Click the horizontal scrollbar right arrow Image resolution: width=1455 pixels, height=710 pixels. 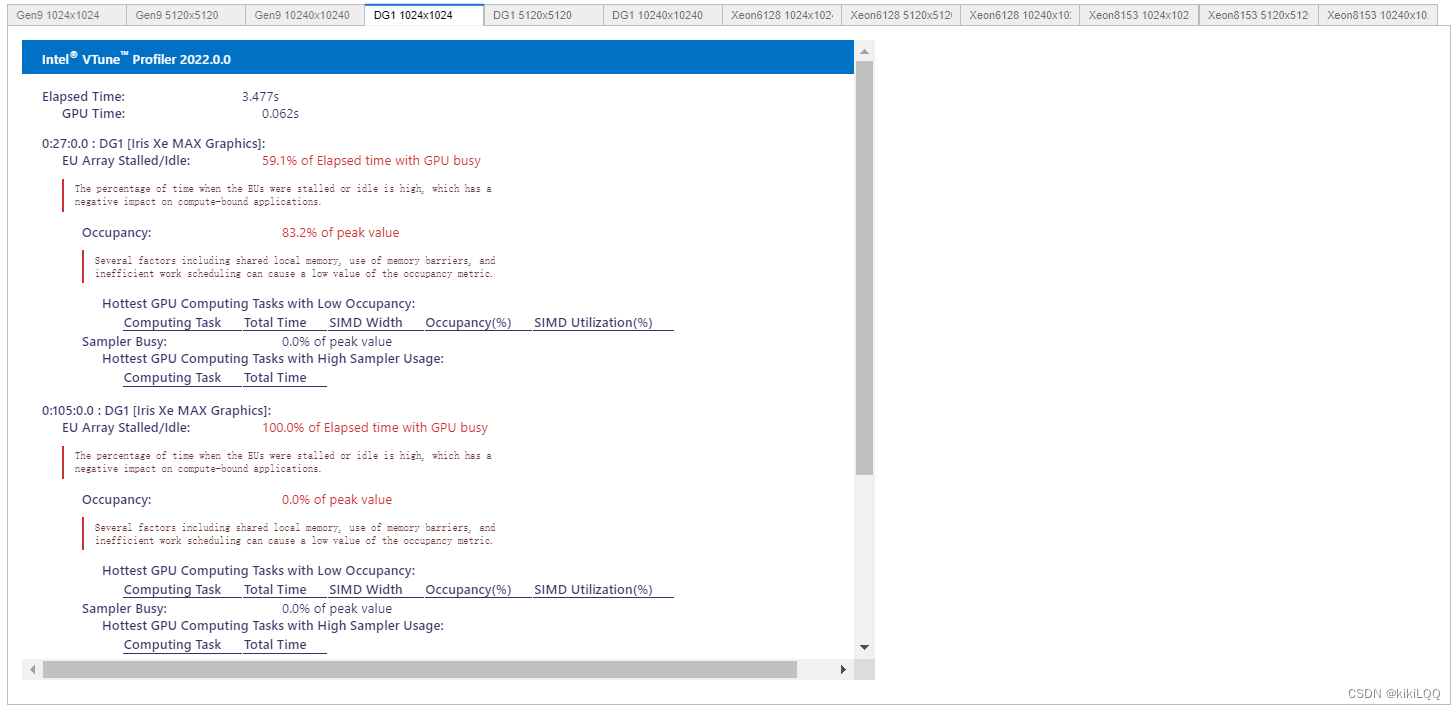coord(843,669)
